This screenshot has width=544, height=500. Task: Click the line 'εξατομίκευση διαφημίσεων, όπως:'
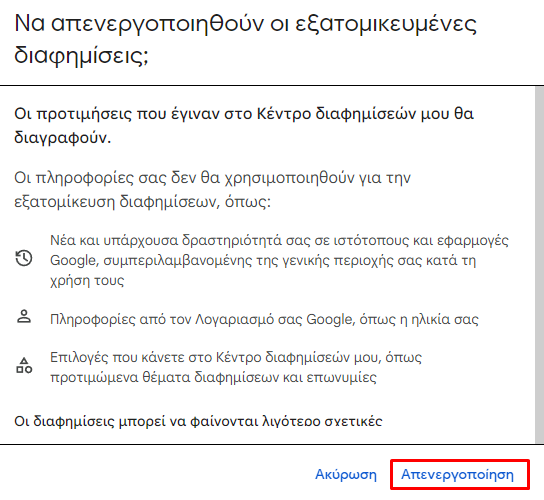[143, 202]
